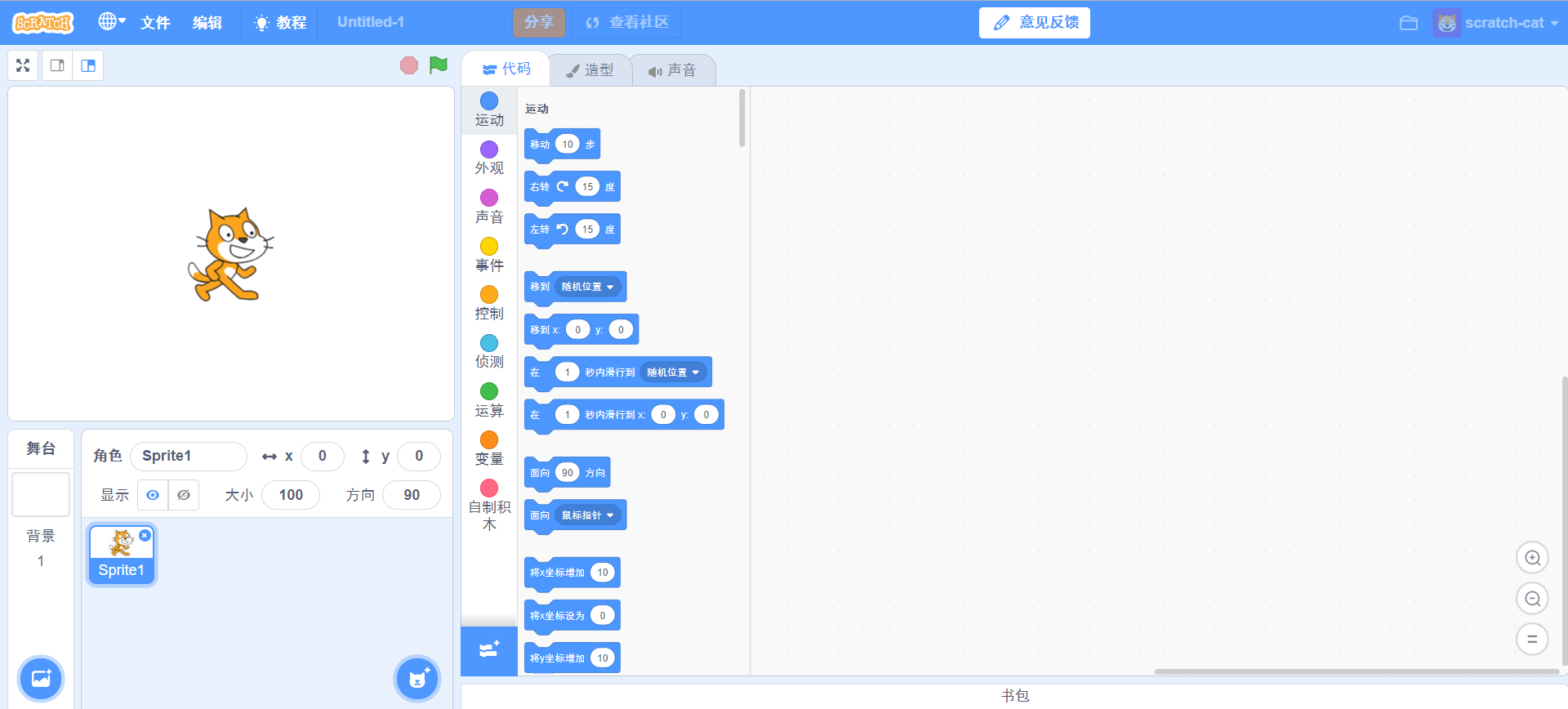Open the 编辑 menu
The image size is (1568, 709).
point(207,22)
